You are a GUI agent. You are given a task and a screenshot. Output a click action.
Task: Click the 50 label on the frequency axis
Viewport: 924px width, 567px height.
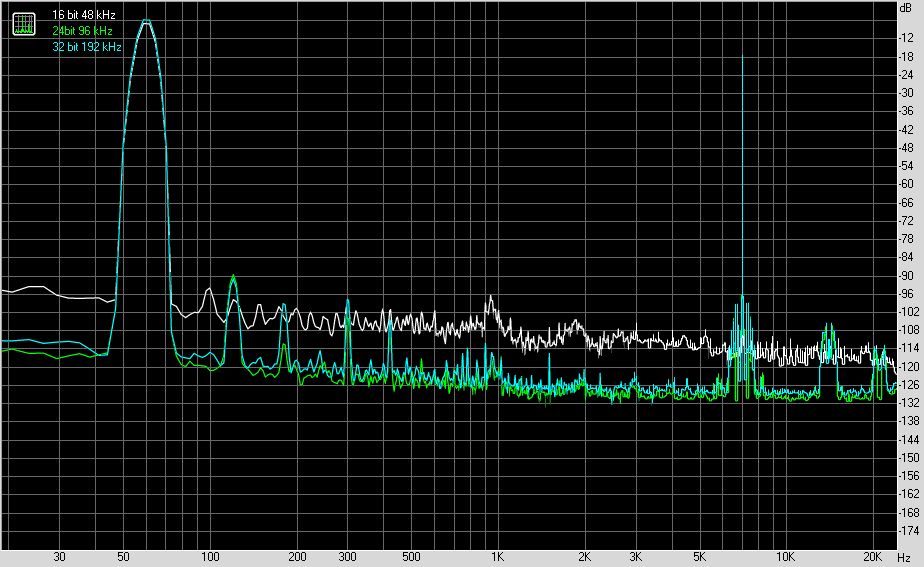(123, 557)
